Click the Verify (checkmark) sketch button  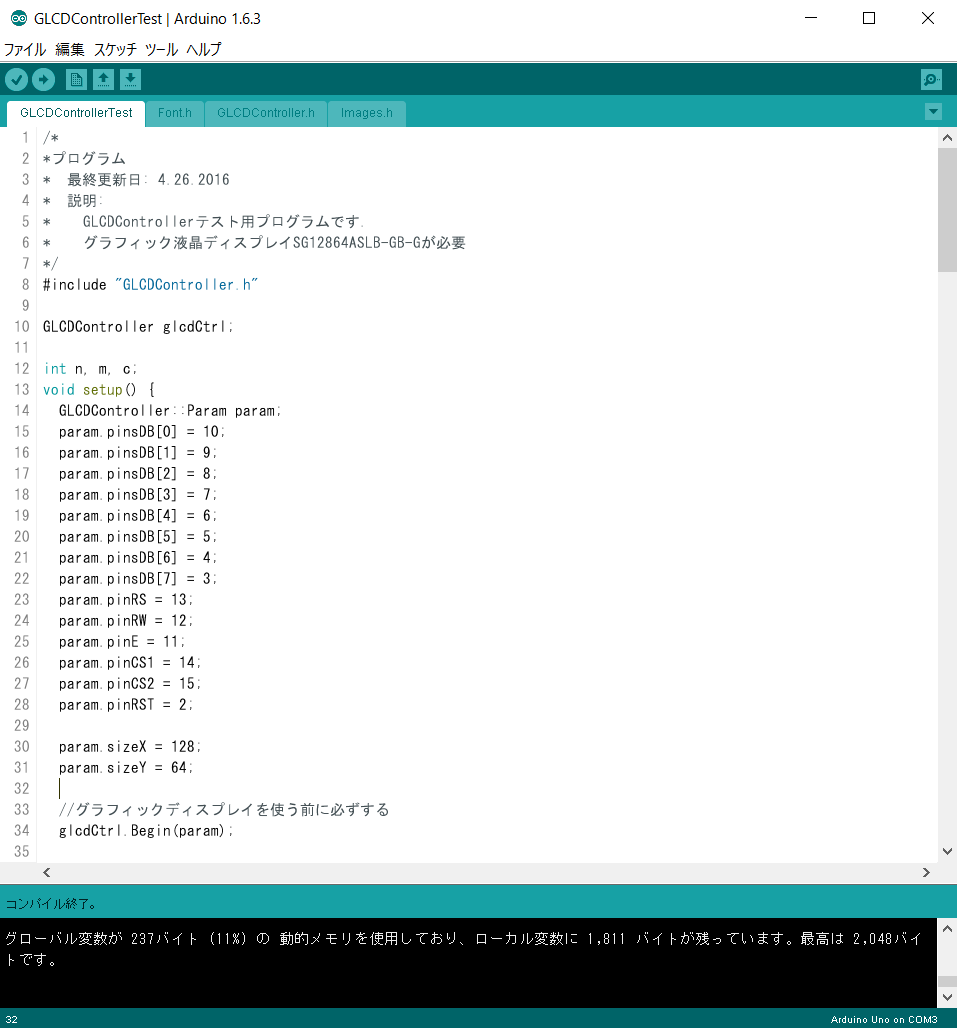(17, 80)
